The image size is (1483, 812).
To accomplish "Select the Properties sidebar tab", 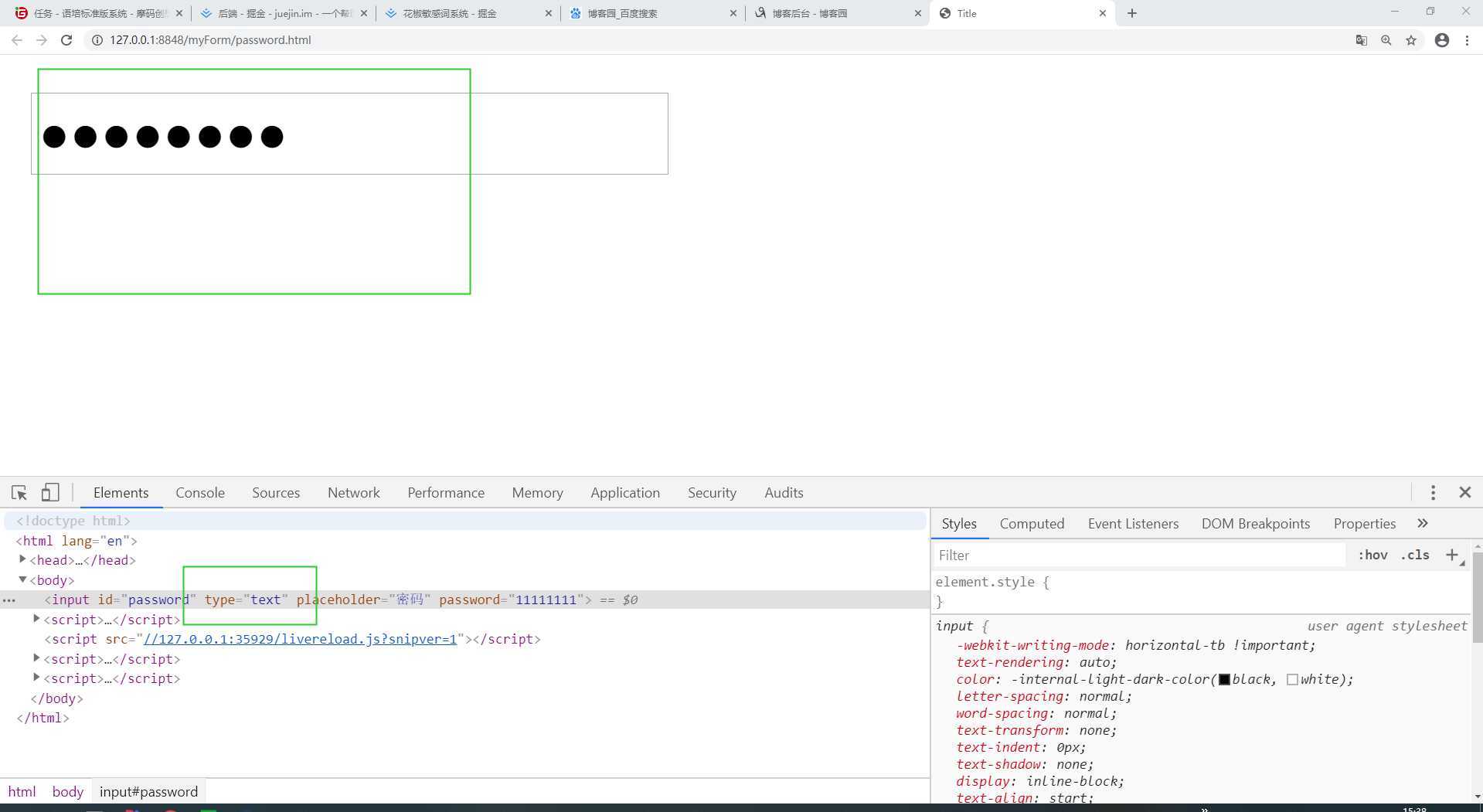I will tap(1364, 524).
